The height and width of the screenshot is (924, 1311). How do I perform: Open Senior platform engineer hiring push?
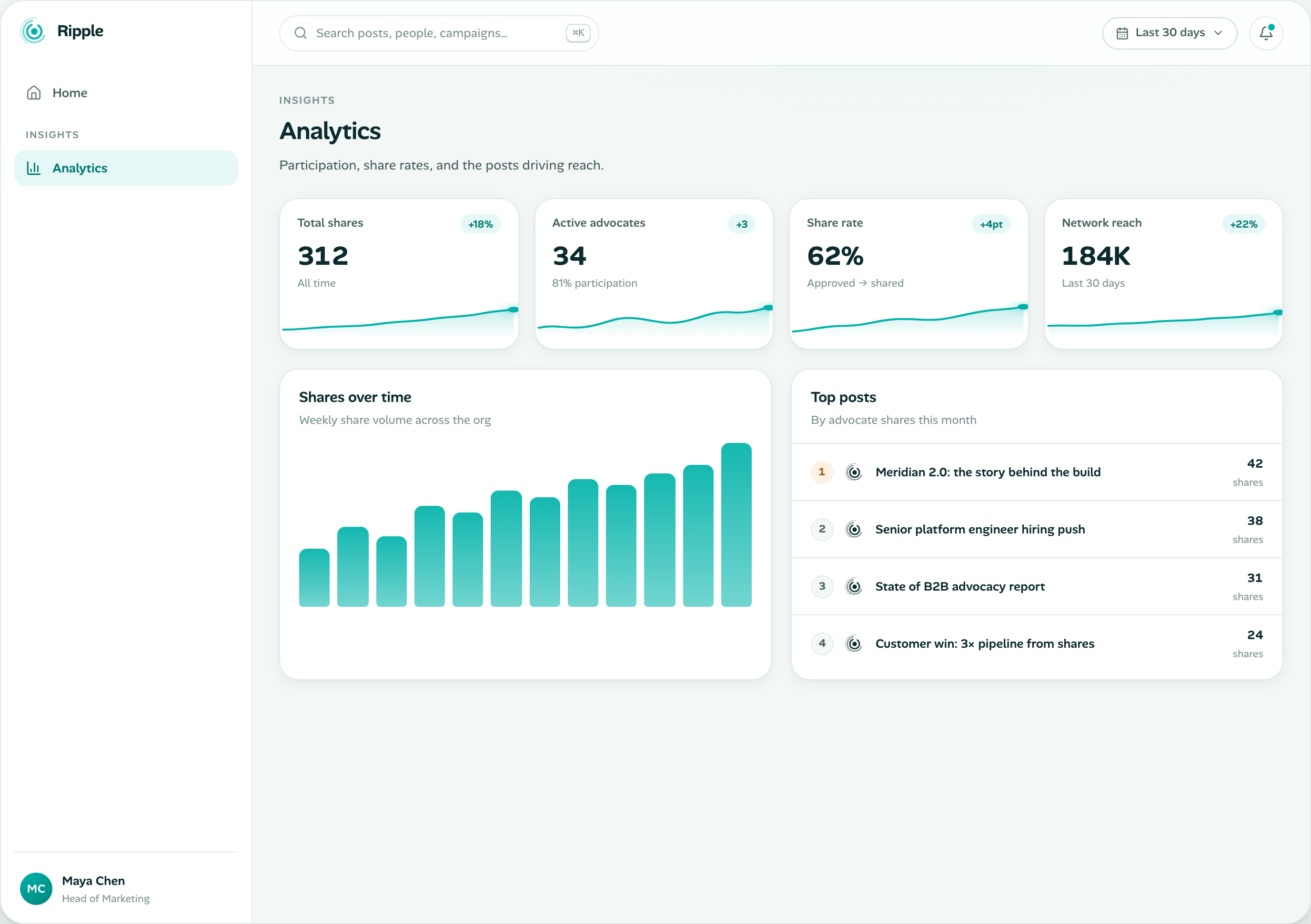(1037, 529)
